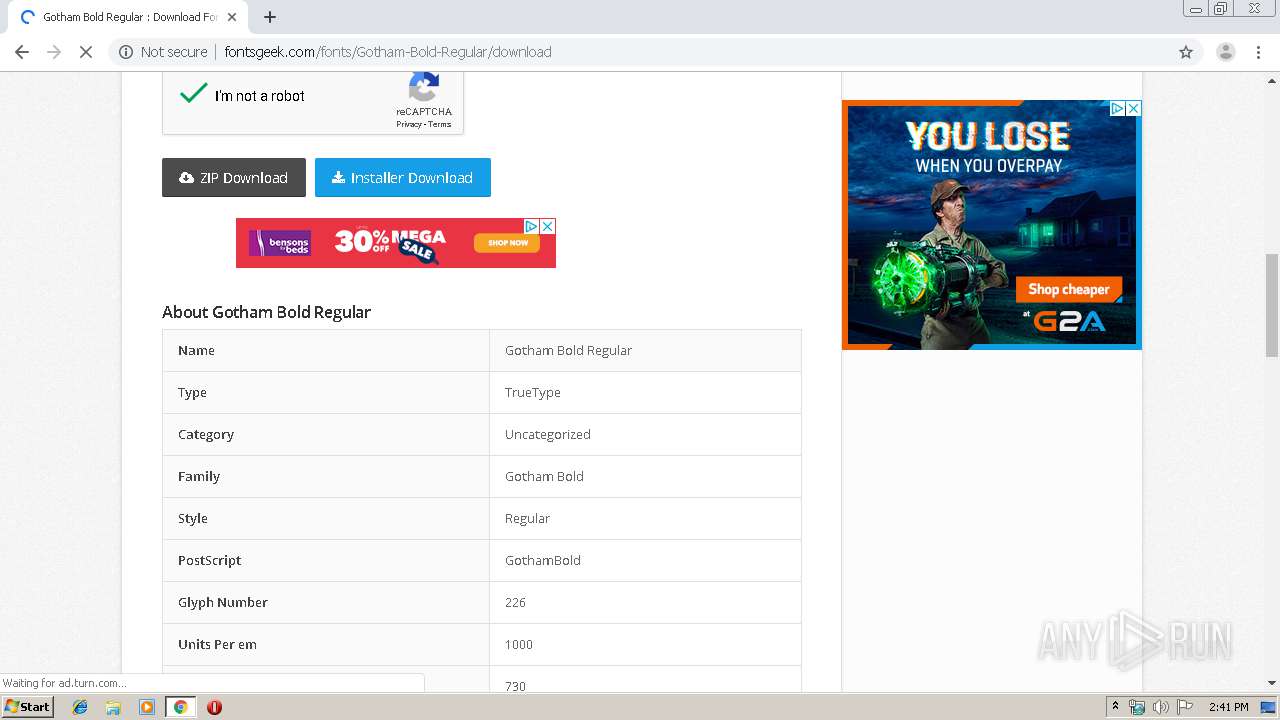Image resolution: width=1280 pixels, height=720 pixels.
Task: Close the Bensons for Beds banner ad
Action: coord(548,226)
